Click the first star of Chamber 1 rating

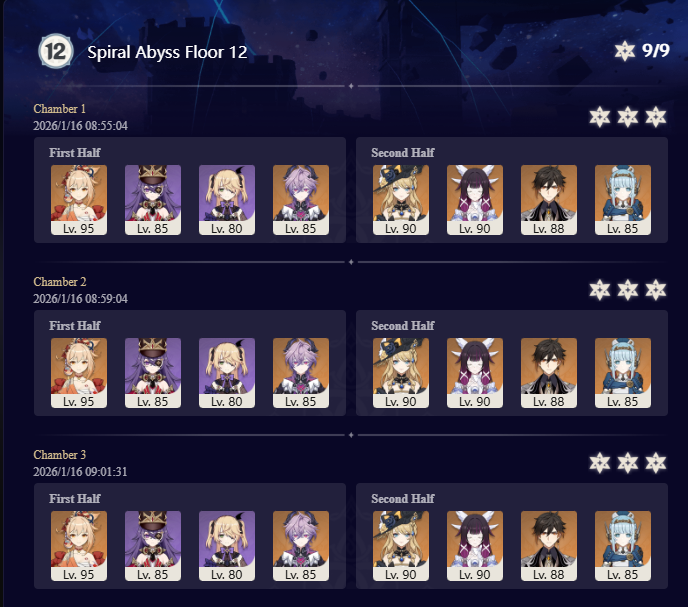click(600, 117)
